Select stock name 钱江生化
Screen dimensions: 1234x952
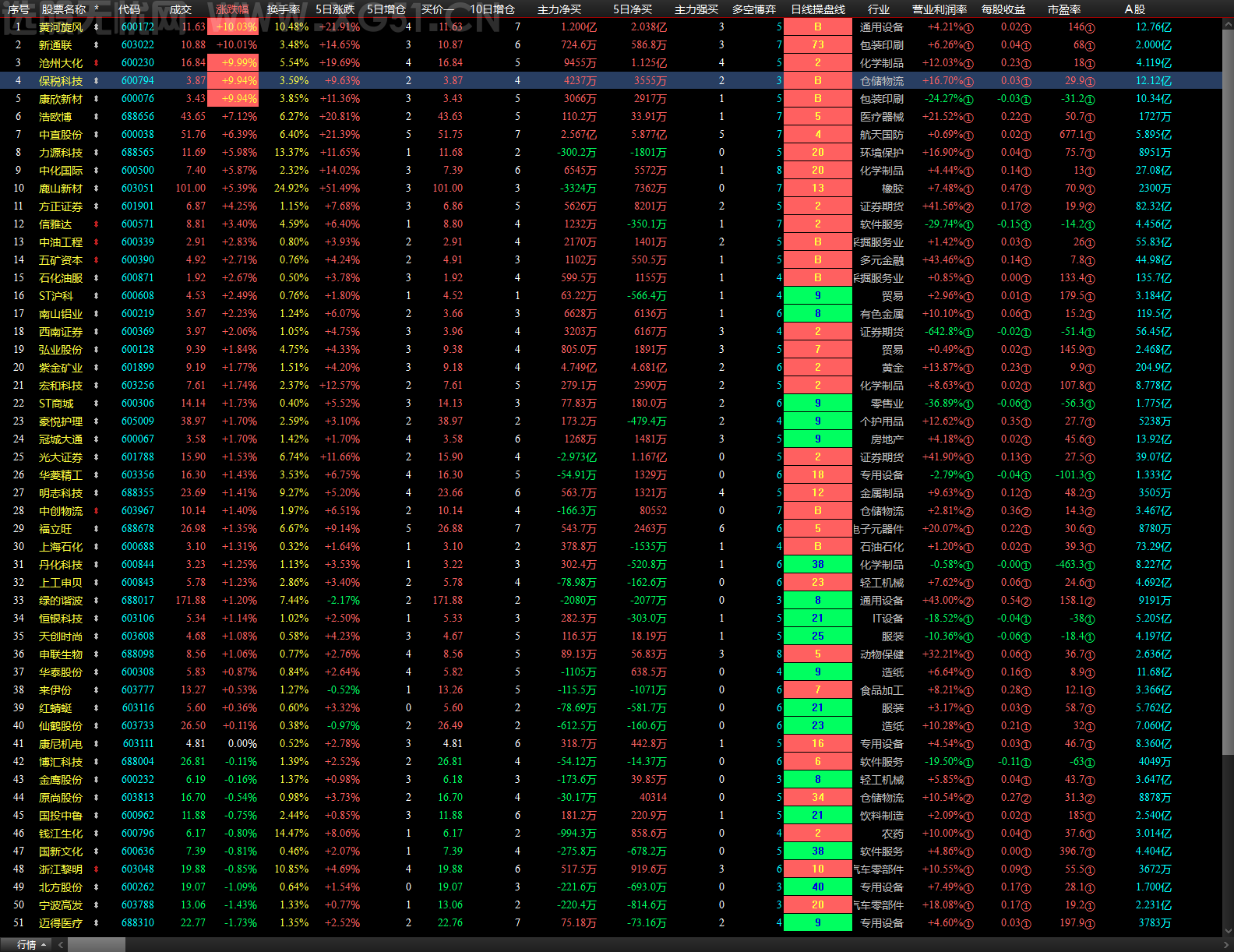[x=61, y=834]
